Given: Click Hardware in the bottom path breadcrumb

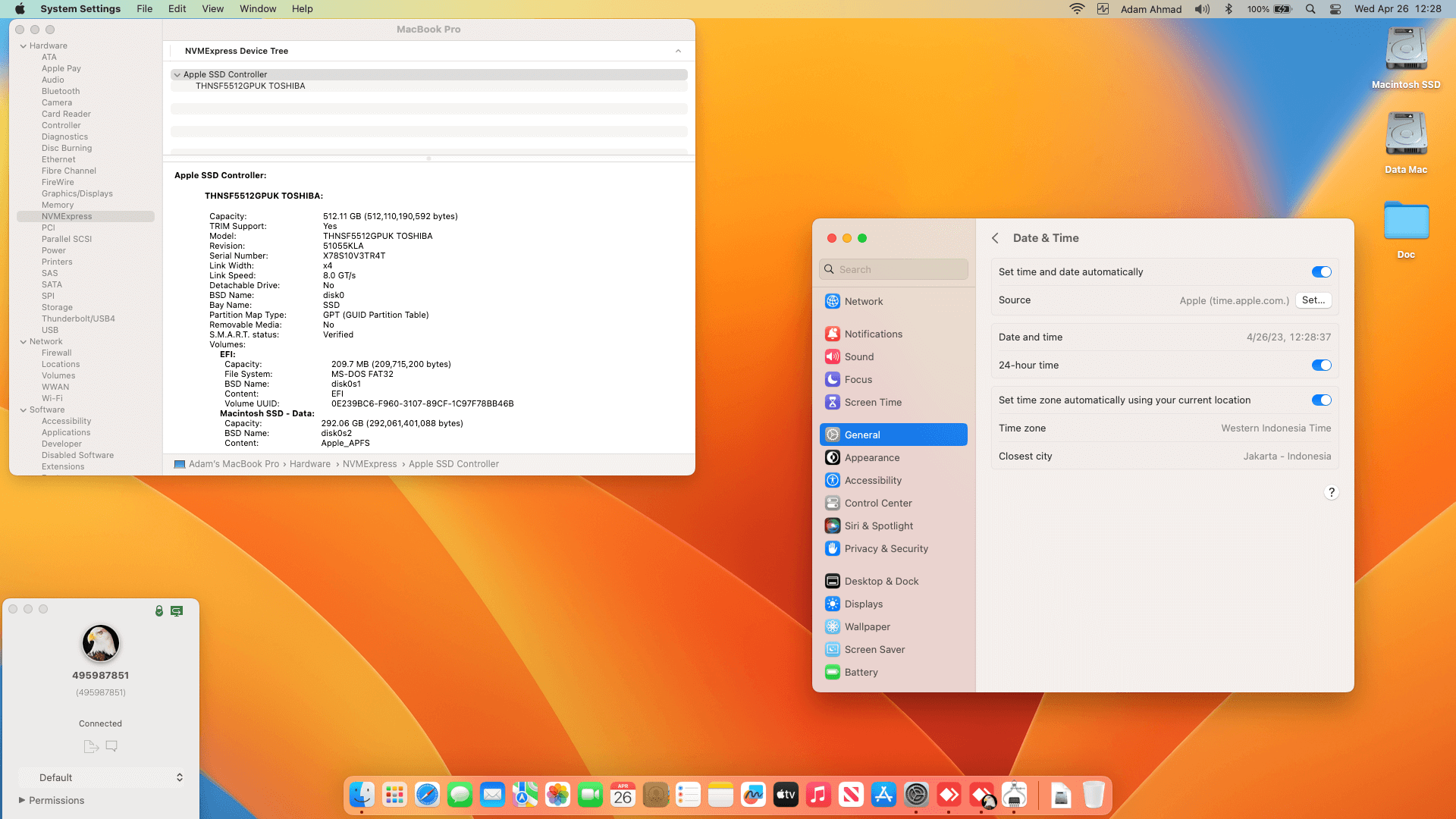Looking at the screenshot, I should tap(310, 464).
